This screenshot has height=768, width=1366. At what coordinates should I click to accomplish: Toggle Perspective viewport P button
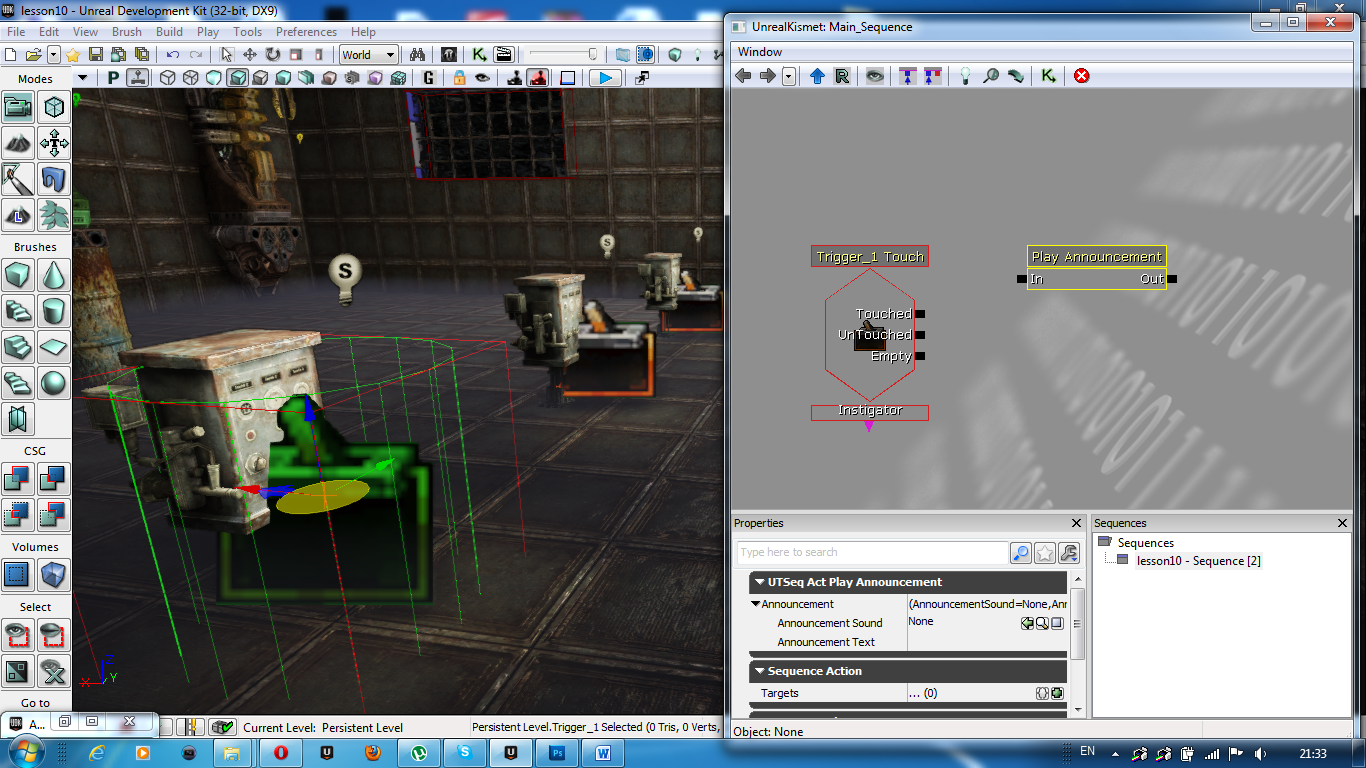point(113,77)
